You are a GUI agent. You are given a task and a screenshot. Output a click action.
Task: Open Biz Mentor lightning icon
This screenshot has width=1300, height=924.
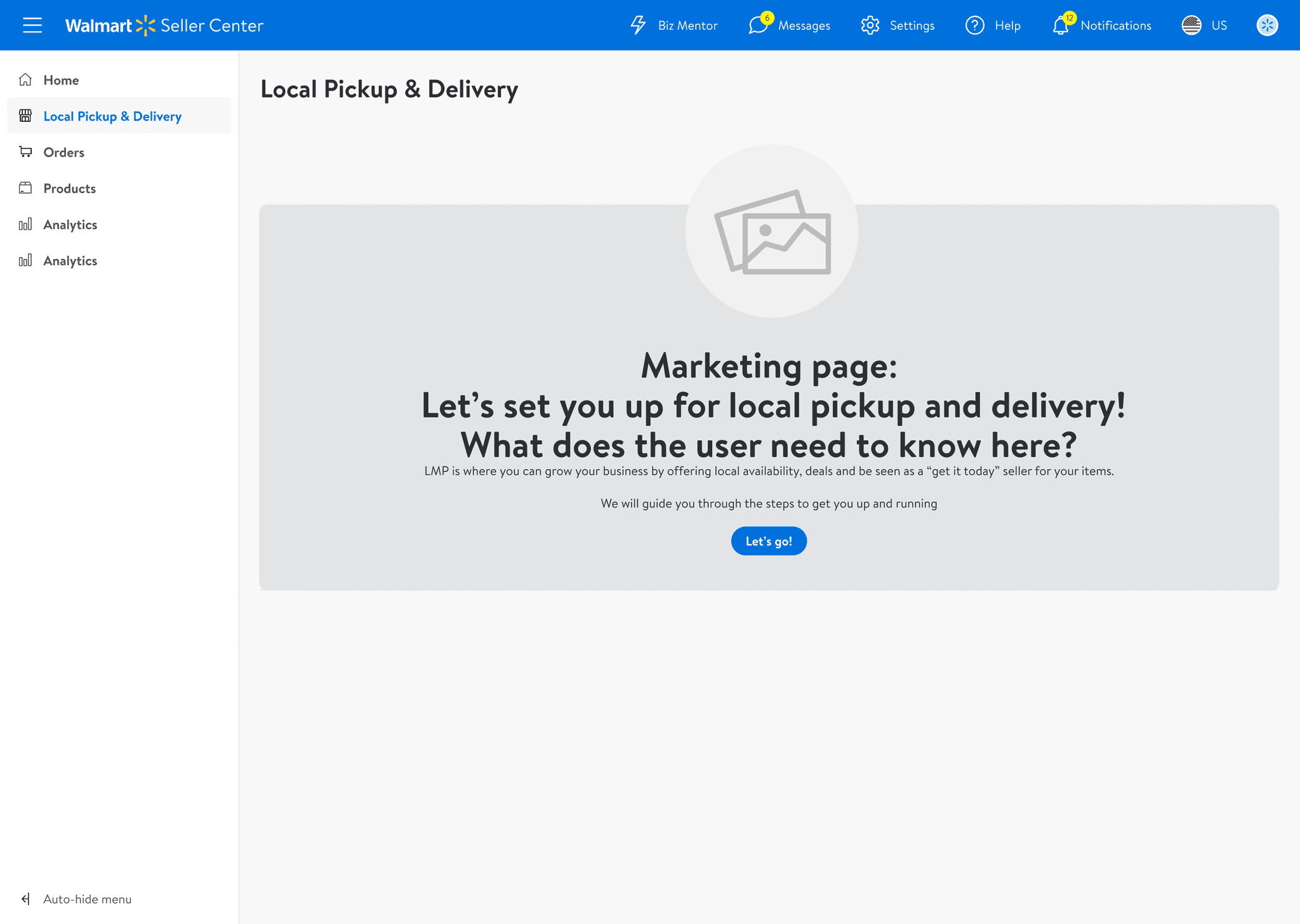click(638, 25)
